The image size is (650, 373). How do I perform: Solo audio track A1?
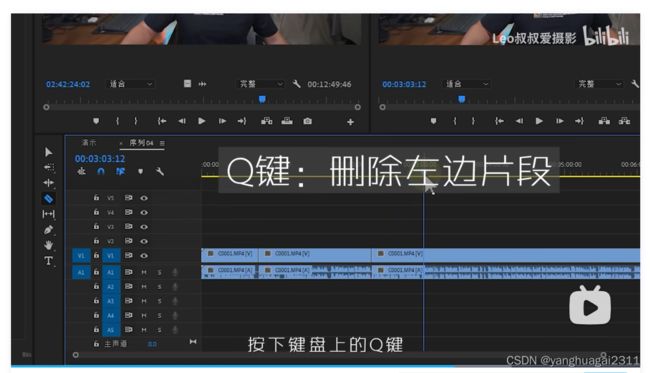pyautogui.click(x=160, y=272)
